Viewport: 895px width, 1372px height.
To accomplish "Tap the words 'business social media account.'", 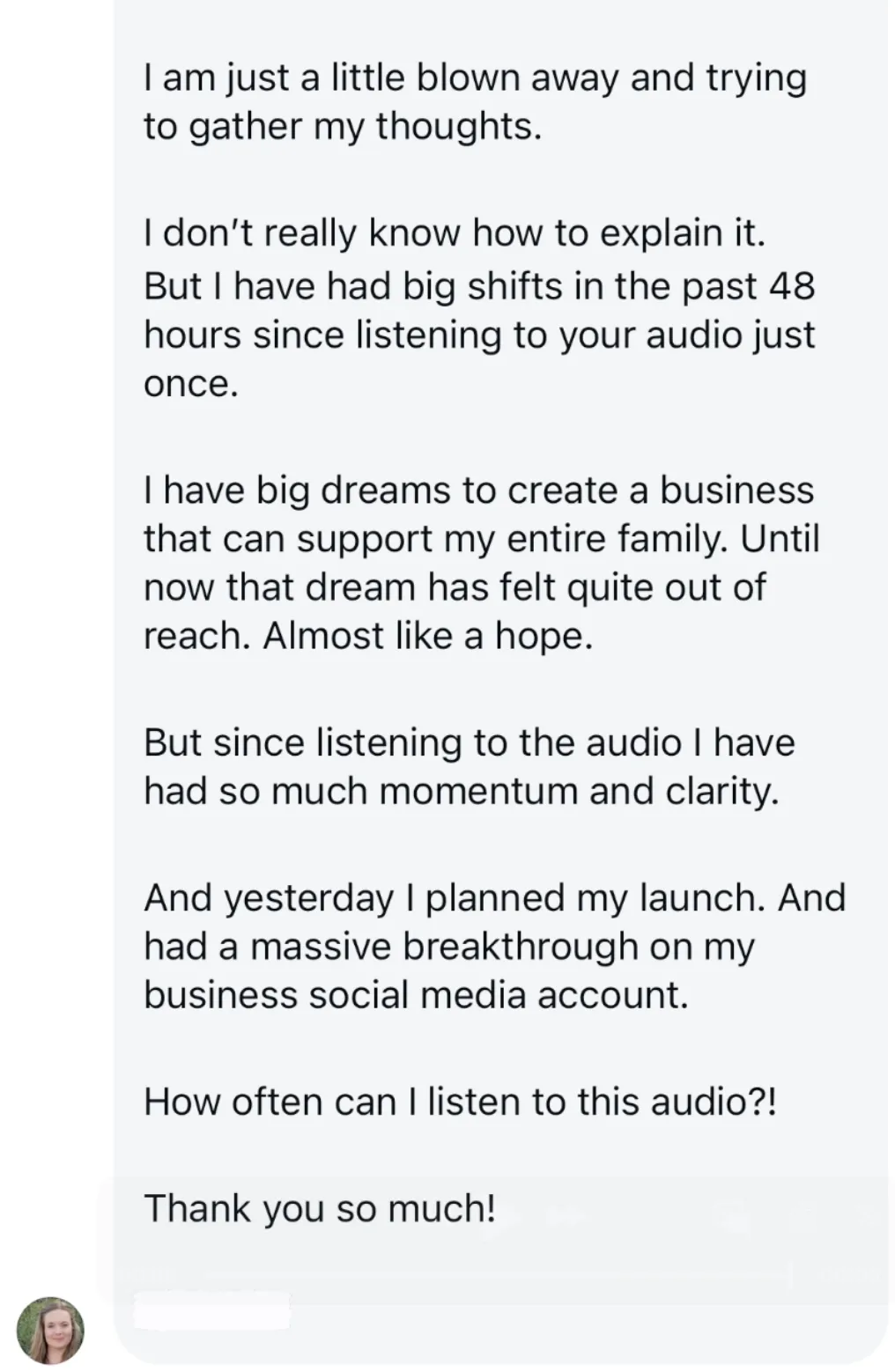I will tap(416, 995).
